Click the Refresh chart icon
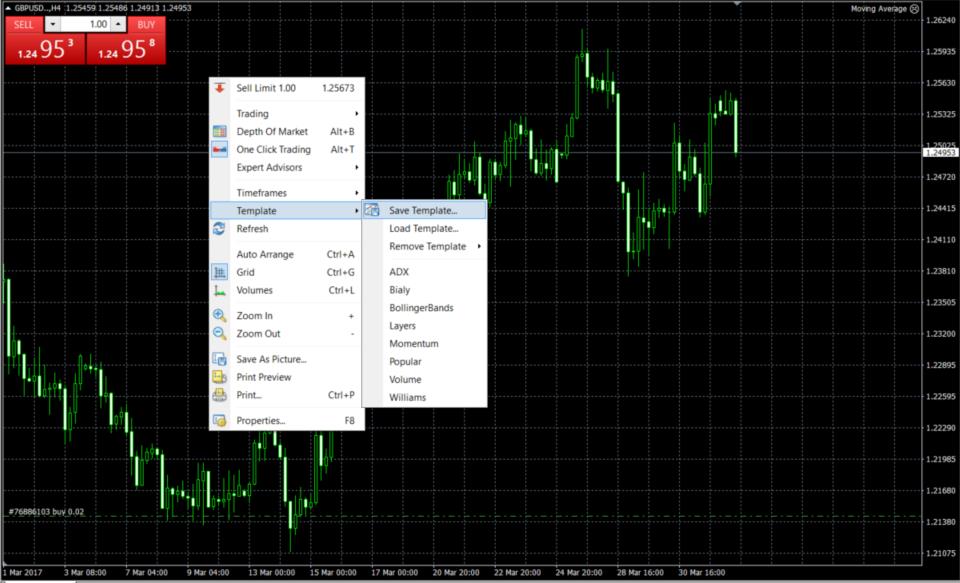This screenshot has width=960, height=583. click(218, 229)
